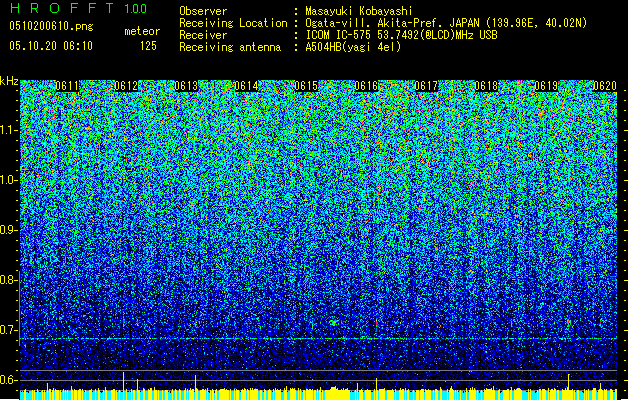Click the 0619 time marker
Viewport: 629px width, 400px height.
pos(546,86)
